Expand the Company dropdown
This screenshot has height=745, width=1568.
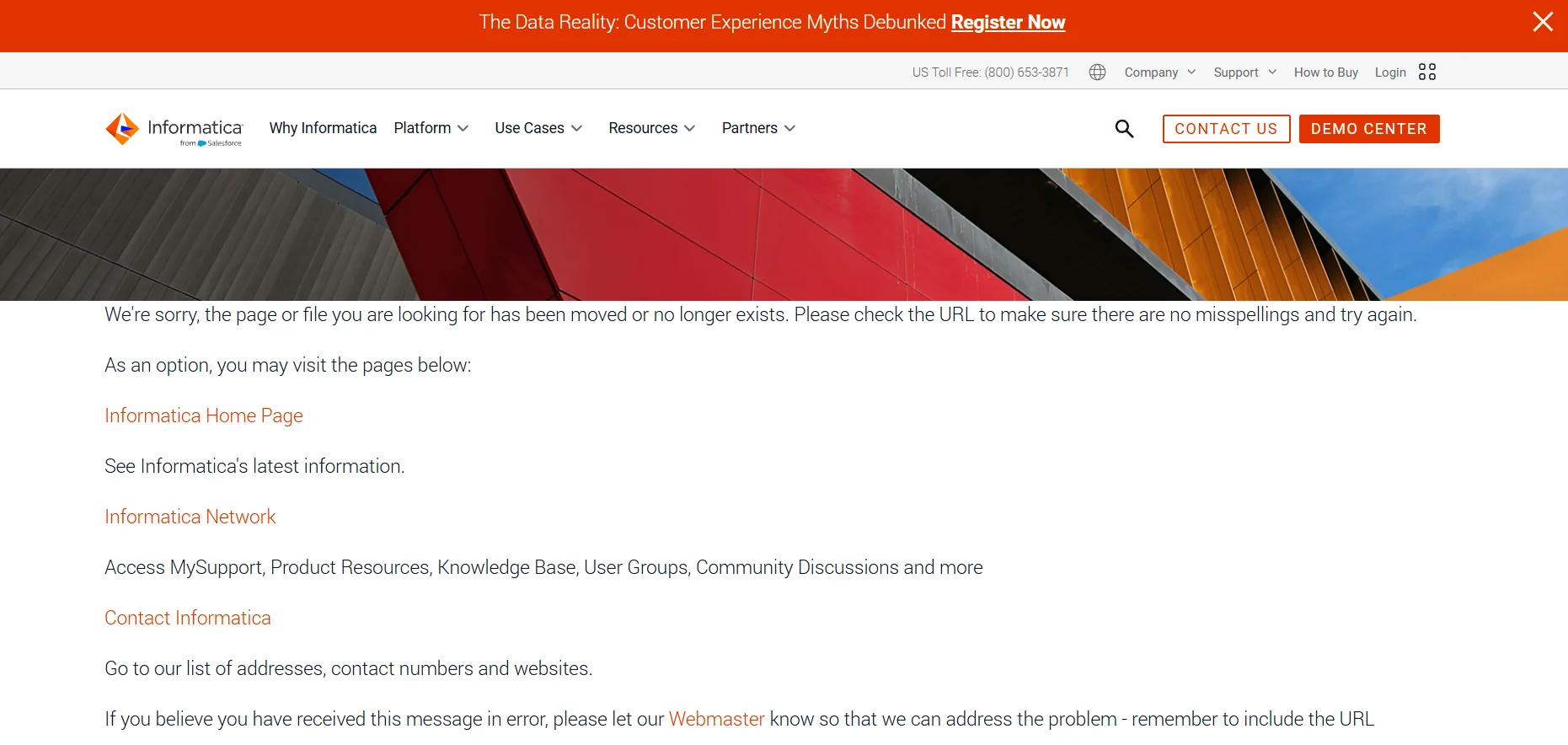(1160, 72)
